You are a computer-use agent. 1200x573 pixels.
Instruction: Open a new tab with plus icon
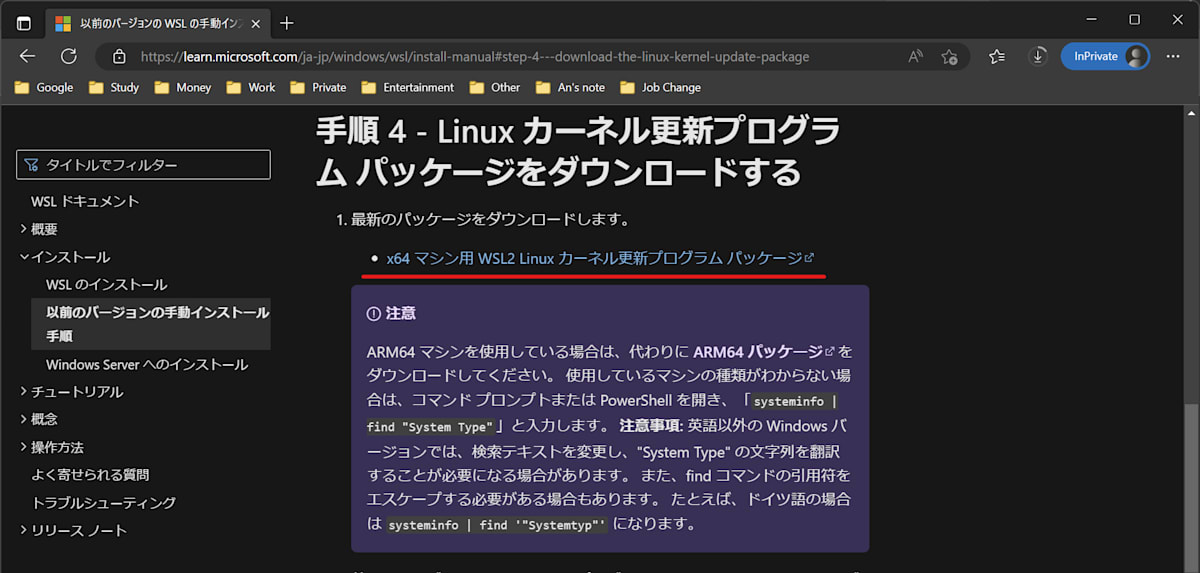pyautogui.click(x=287, y=22)
